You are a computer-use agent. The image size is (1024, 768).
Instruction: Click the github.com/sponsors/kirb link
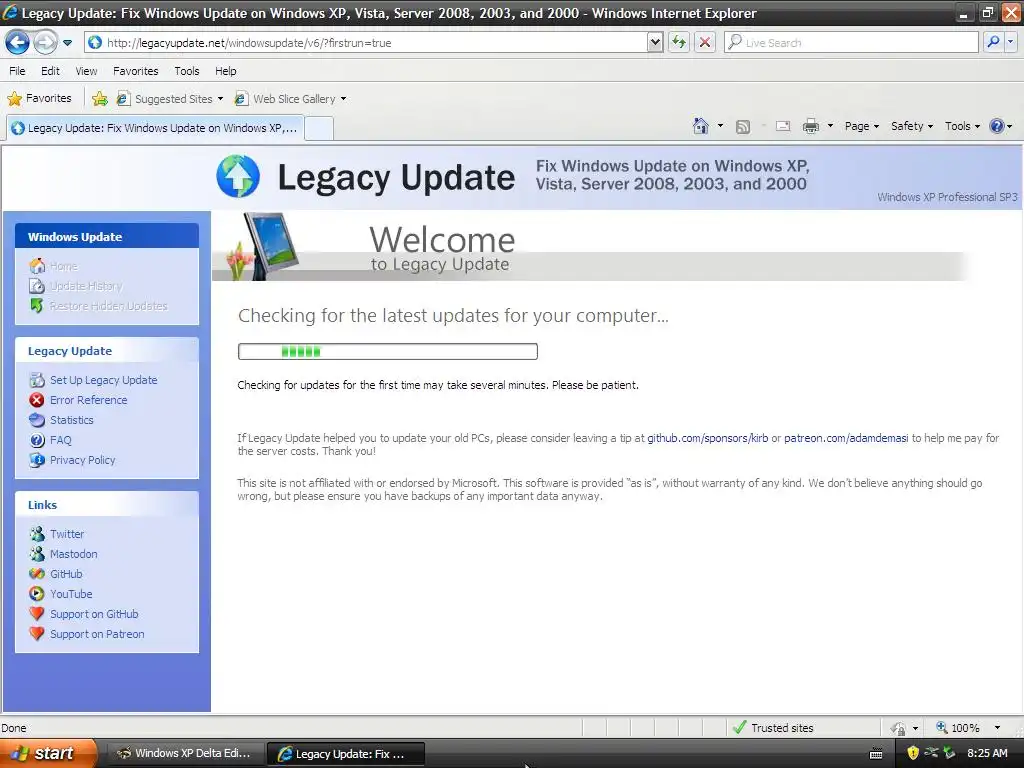point(707,438)
